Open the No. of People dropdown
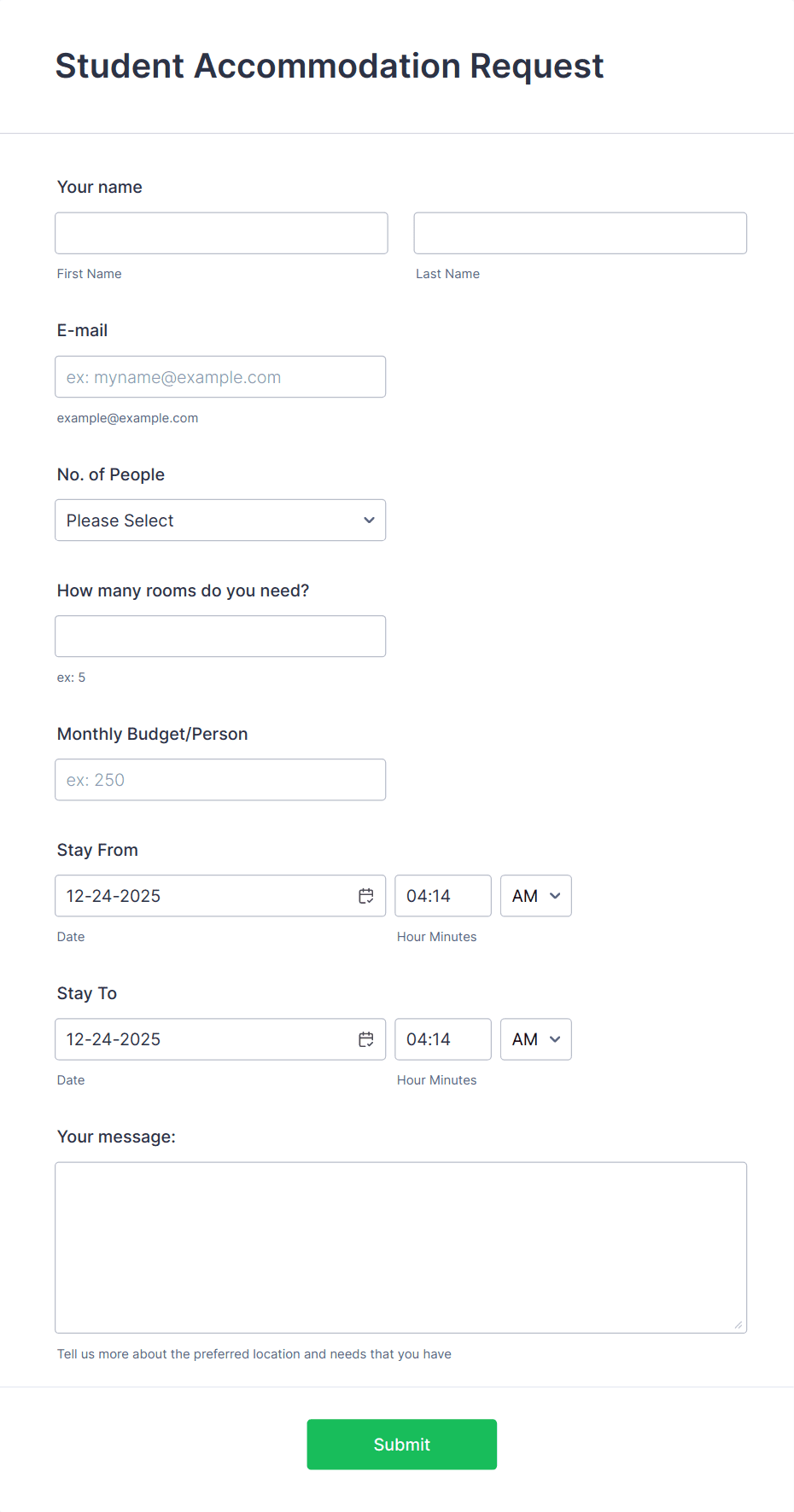The width and height of the screenshot is (794, 1512). pyautogui.click(x=219, y=520)
